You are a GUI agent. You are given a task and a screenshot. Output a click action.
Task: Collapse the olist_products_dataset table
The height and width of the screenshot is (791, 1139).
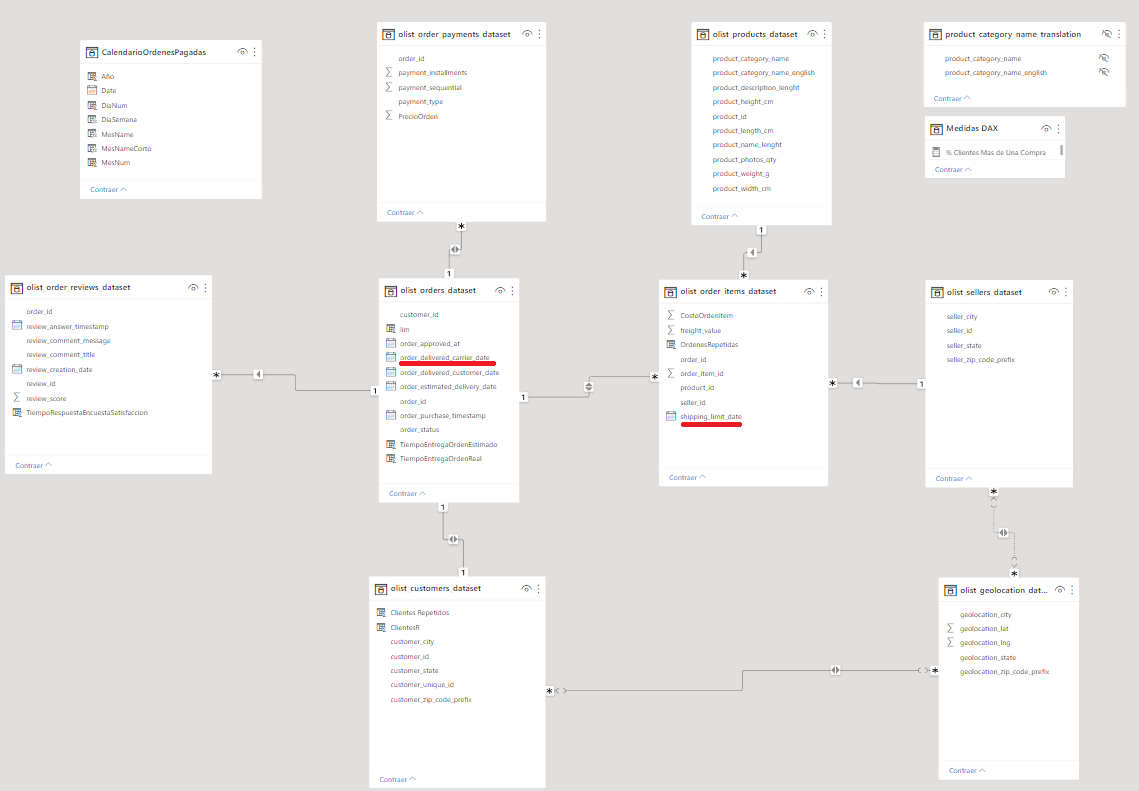coord(719,216)
